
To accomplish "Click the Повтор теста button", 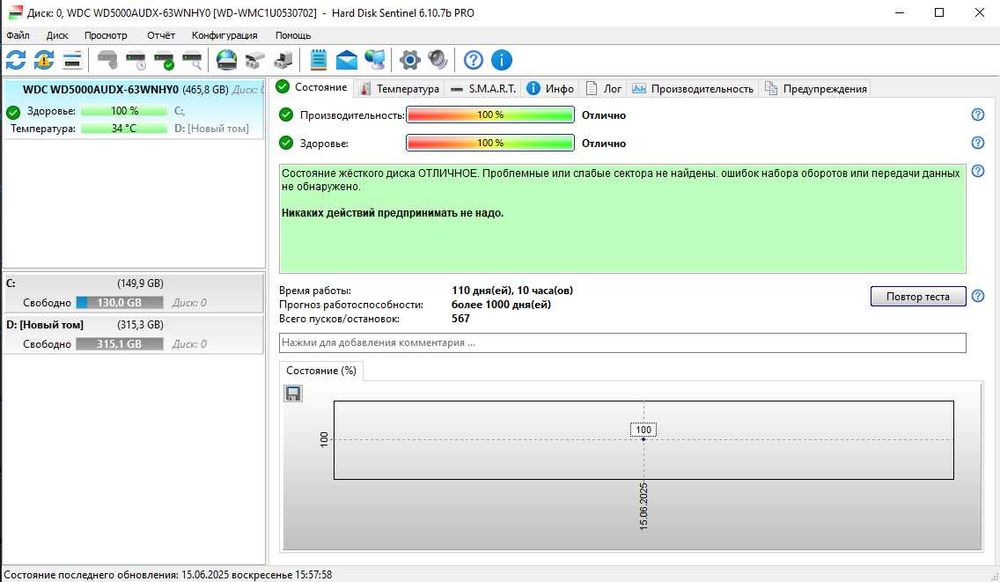I will pyautogui.click(x=918, y=296).
